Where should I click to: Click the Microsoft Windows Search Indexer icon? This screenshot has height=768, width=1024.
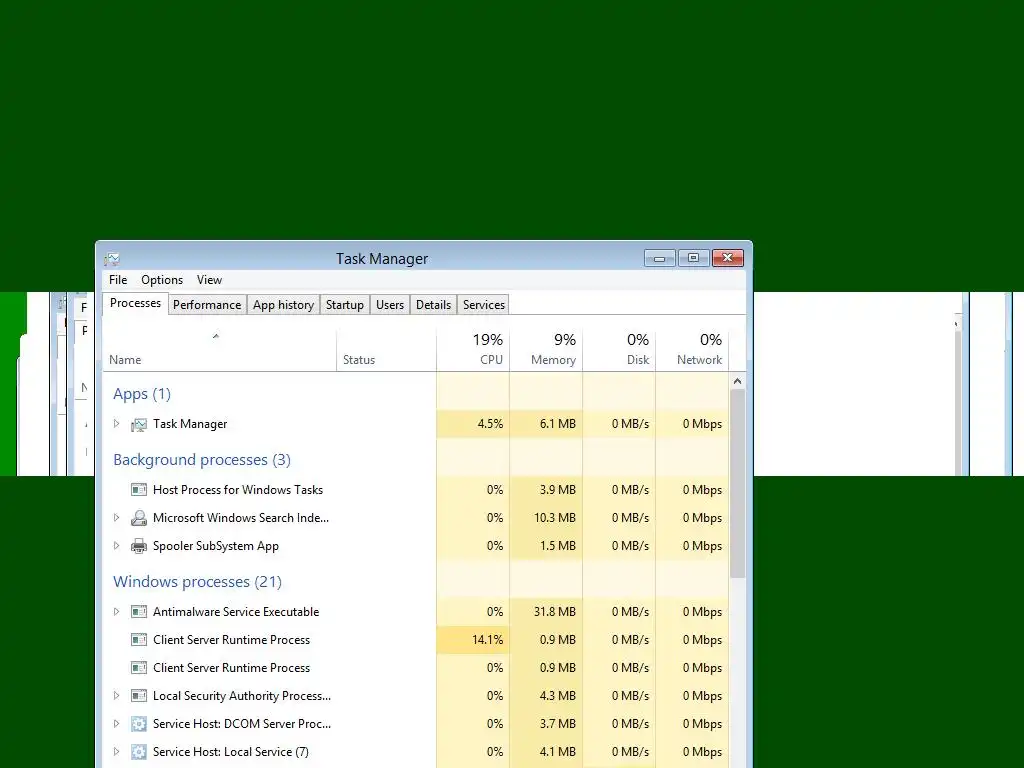click(x=138, y=518)
